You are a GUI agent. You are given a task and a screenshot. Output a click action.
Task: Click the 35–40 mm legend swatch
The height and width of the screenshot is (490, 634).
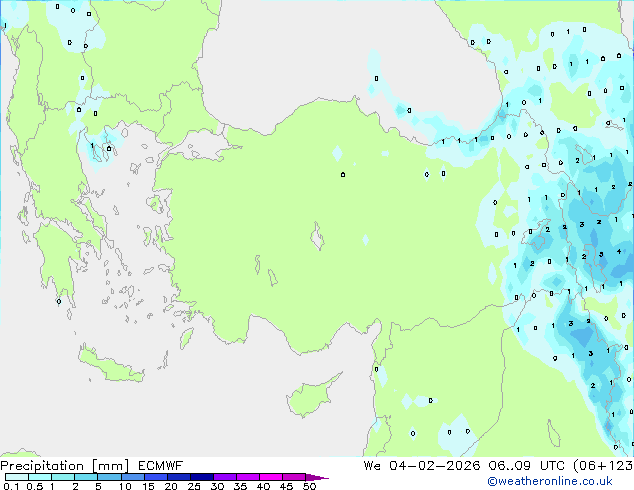coord(247,477)
